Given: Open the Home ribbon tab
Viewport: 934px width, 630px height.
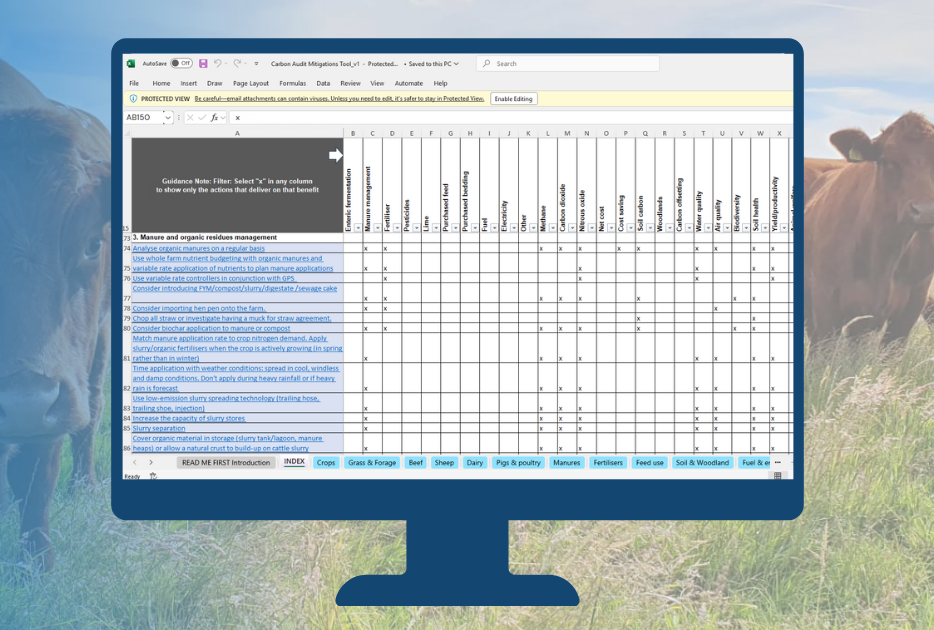Looking at the screenshot, I should (161, 83).
